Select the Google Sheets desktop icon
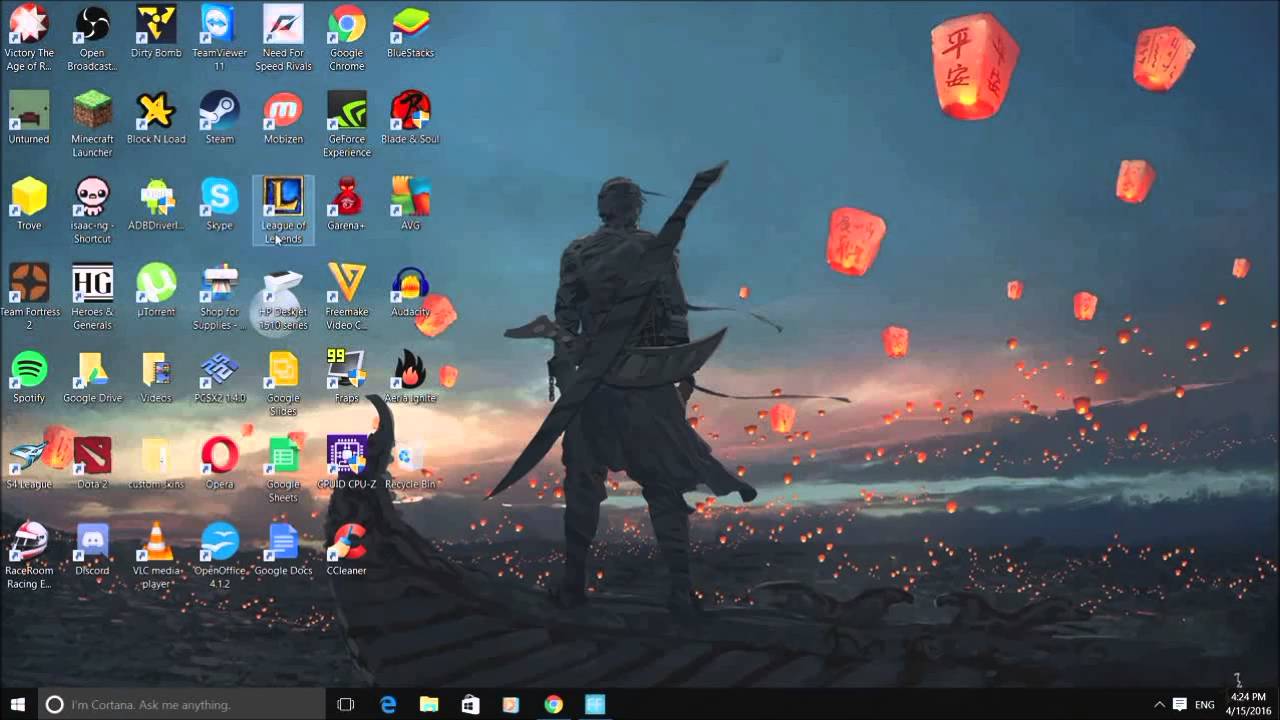Screen dimensions: 1280x720 click(283, 470)
